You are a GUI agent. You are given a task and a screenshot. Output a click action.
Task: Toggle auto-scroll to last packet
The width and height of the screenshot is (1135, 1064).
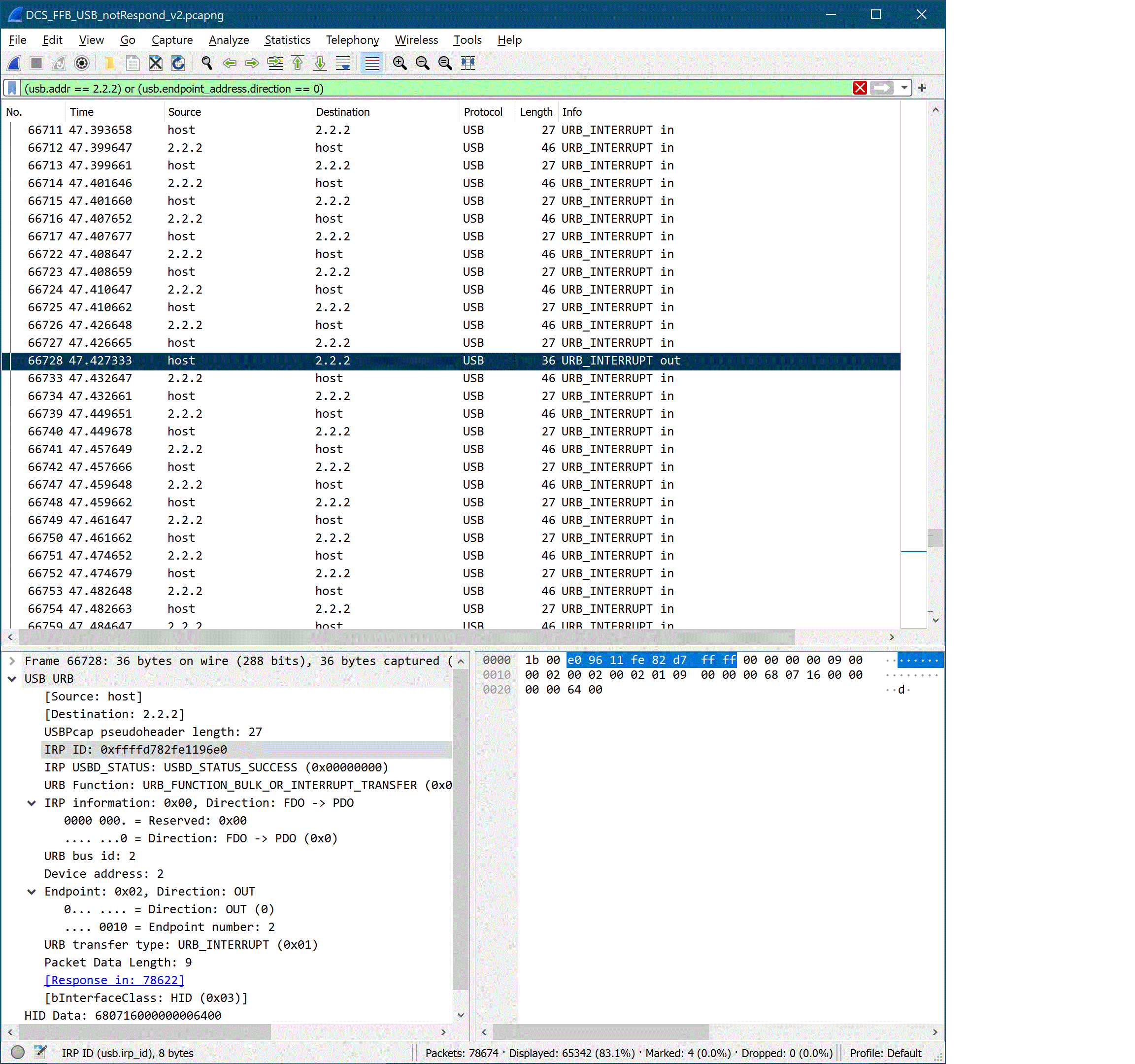[x=342, y=63]
